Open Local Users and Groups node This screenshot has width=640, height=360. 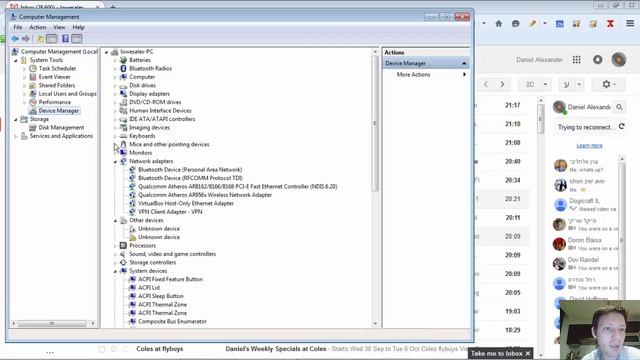point(67,94)
